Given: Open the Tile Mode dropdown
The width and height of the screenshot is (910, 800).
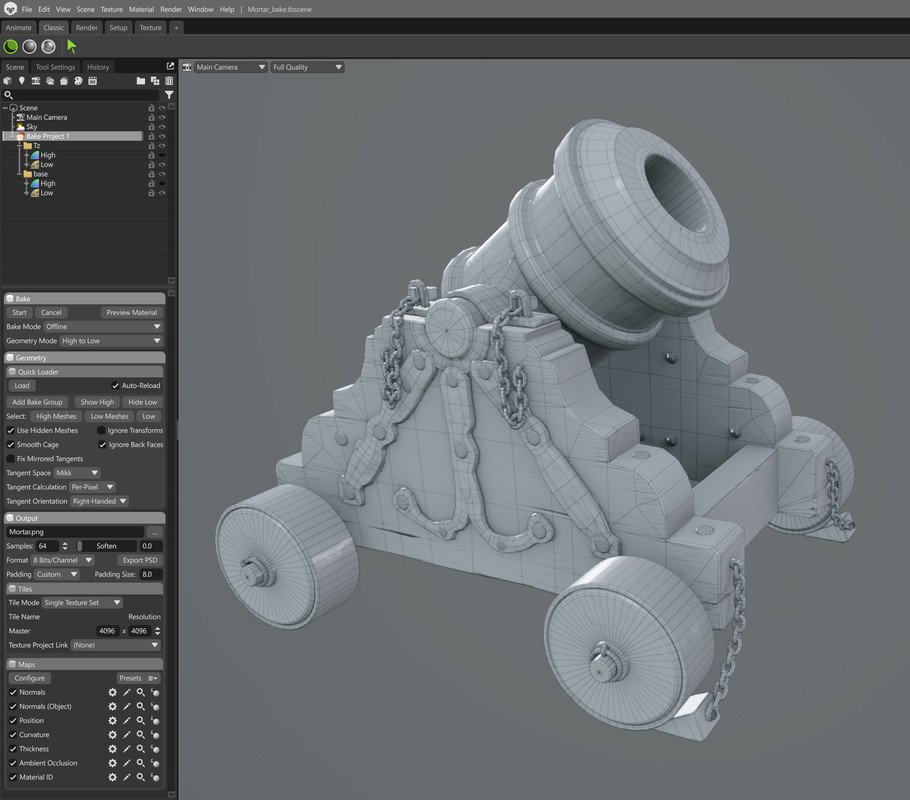Looking at the screenshot, I should pyautogui.click(x=82, y=603).
